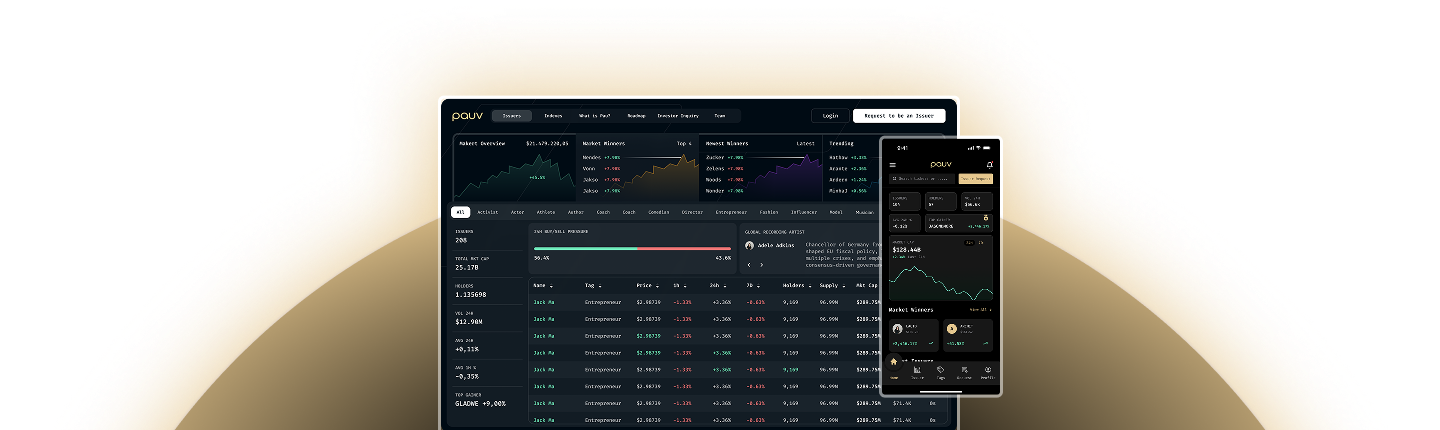Sort table by Mkt Cap column
Viewport: 1440px width, 430px height.
pos(867,285)
